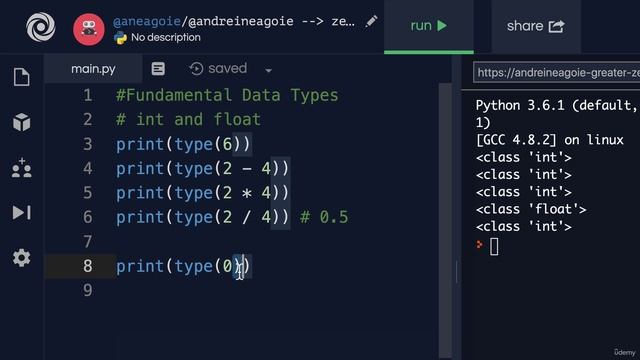Click line number 1 in gutter
The width and height of the screenshot is (640, 360).
coord(88,96)
